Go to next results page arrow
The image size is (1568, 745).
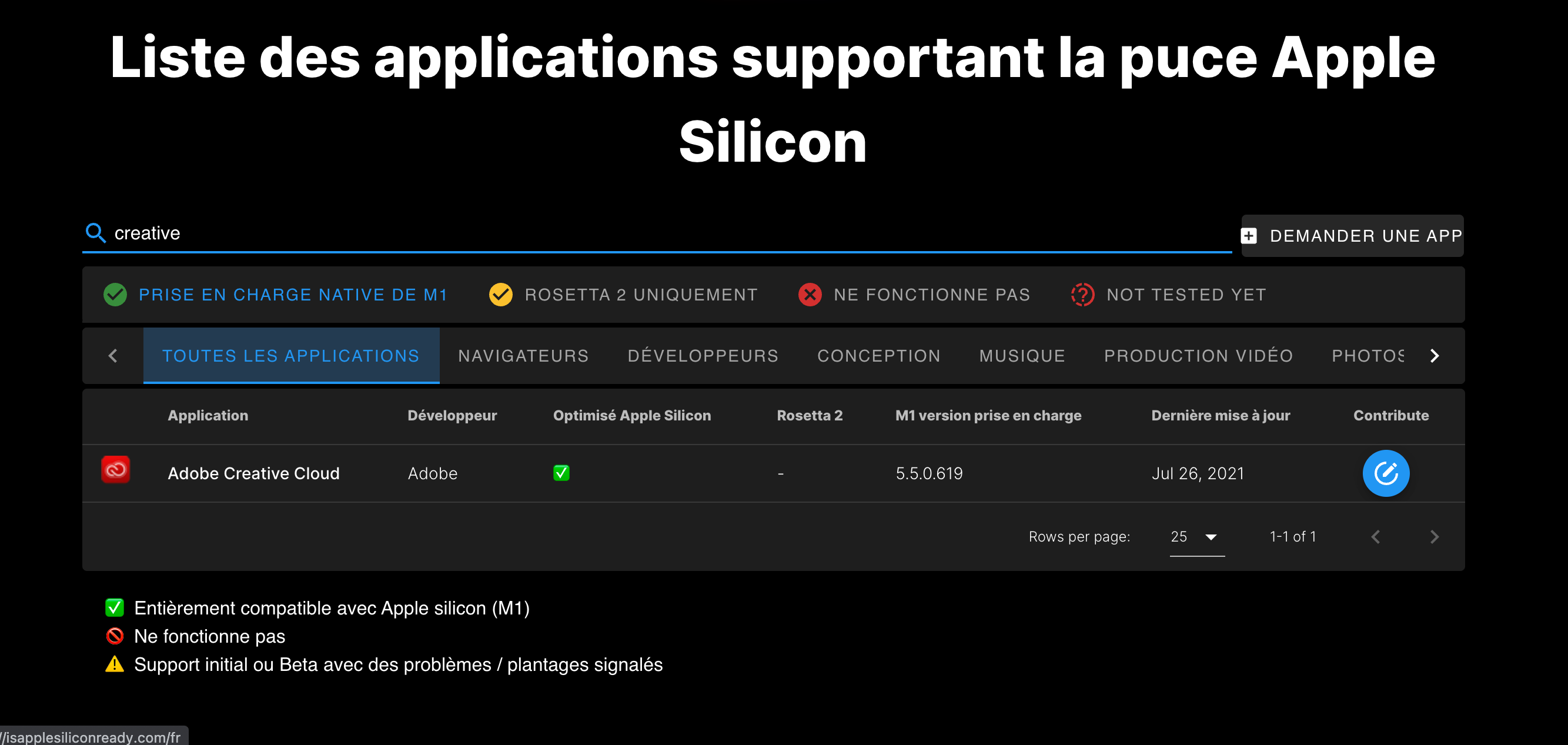click(1434, 536)
